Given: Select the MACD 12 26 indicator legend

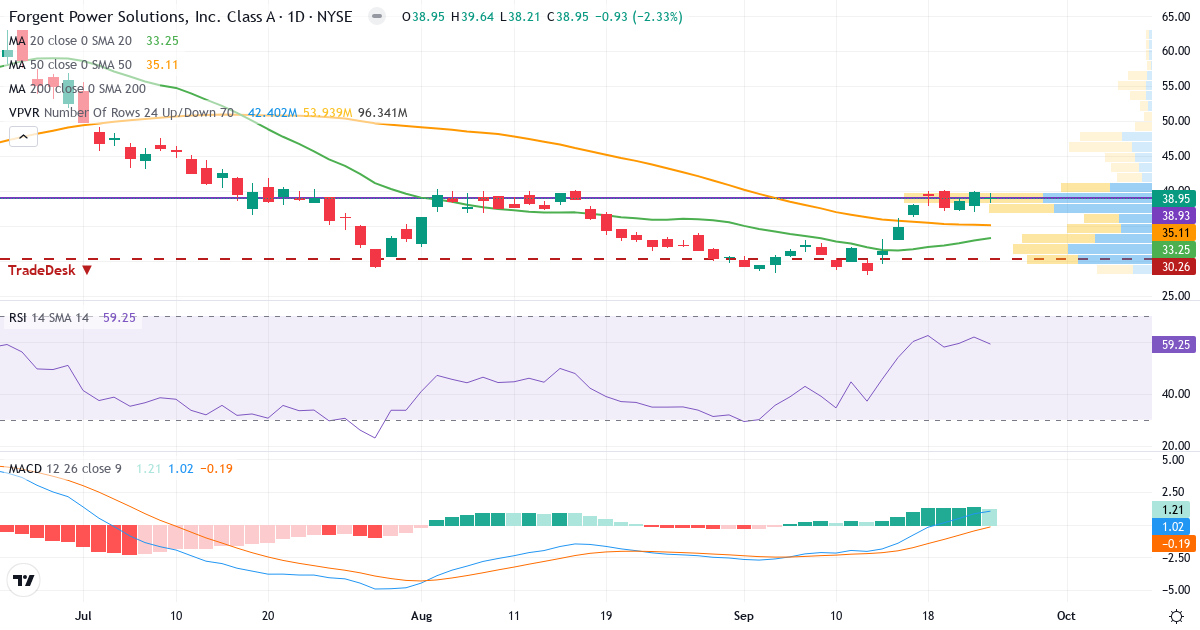Looking at the screenshot, I should (65, 469).
